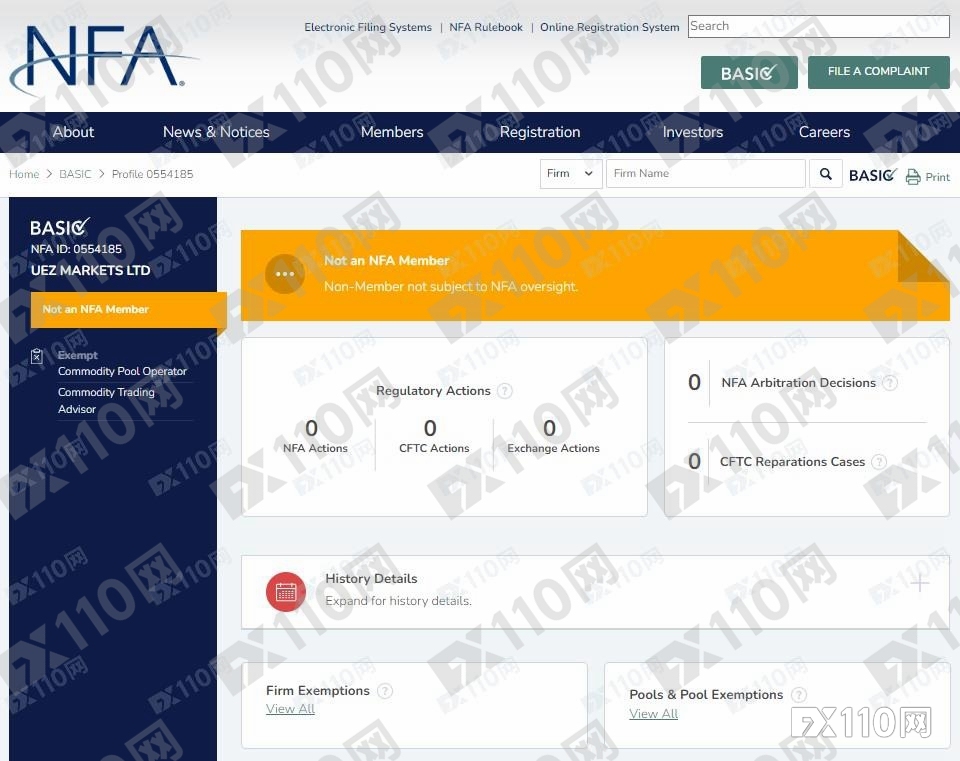This screenshot has height=761, width=960.
Task: Expand History Details with the plus icon
Action: click(x=919, y=583)
